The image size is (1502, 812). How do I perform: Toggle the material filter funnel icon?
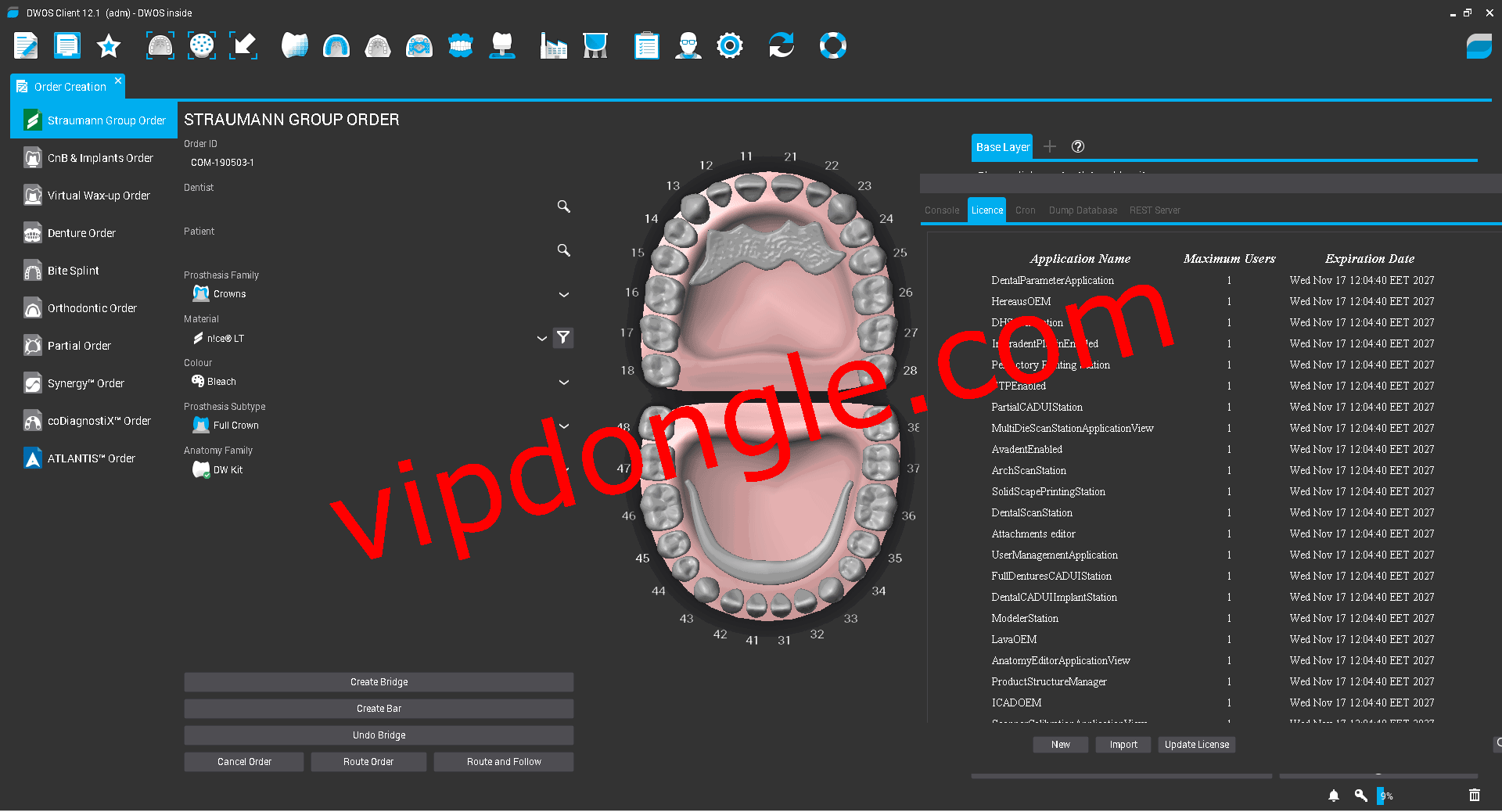coord(563,337)
